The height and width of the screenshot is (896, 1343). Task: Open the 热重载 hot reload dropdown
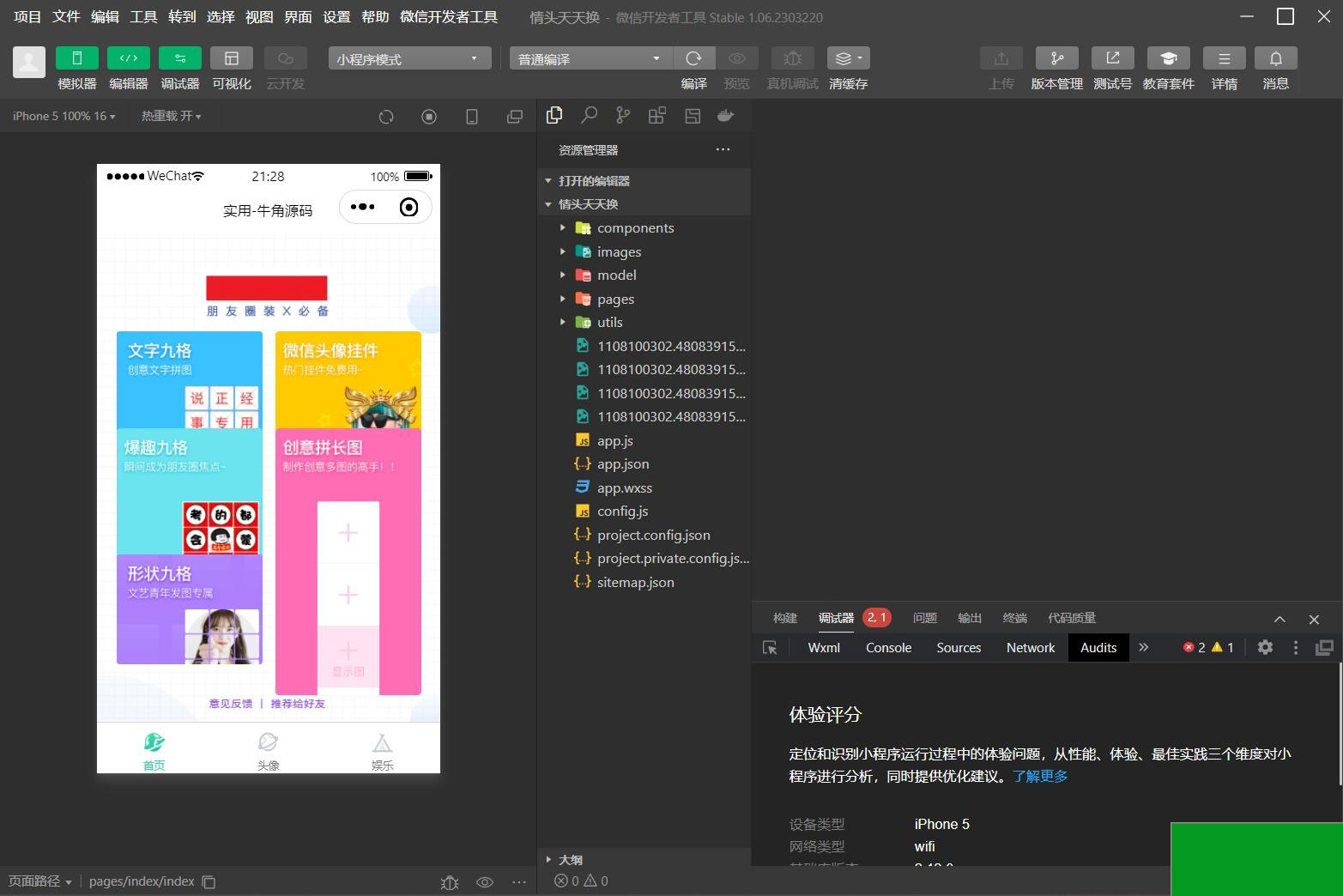tap(172, 116)
